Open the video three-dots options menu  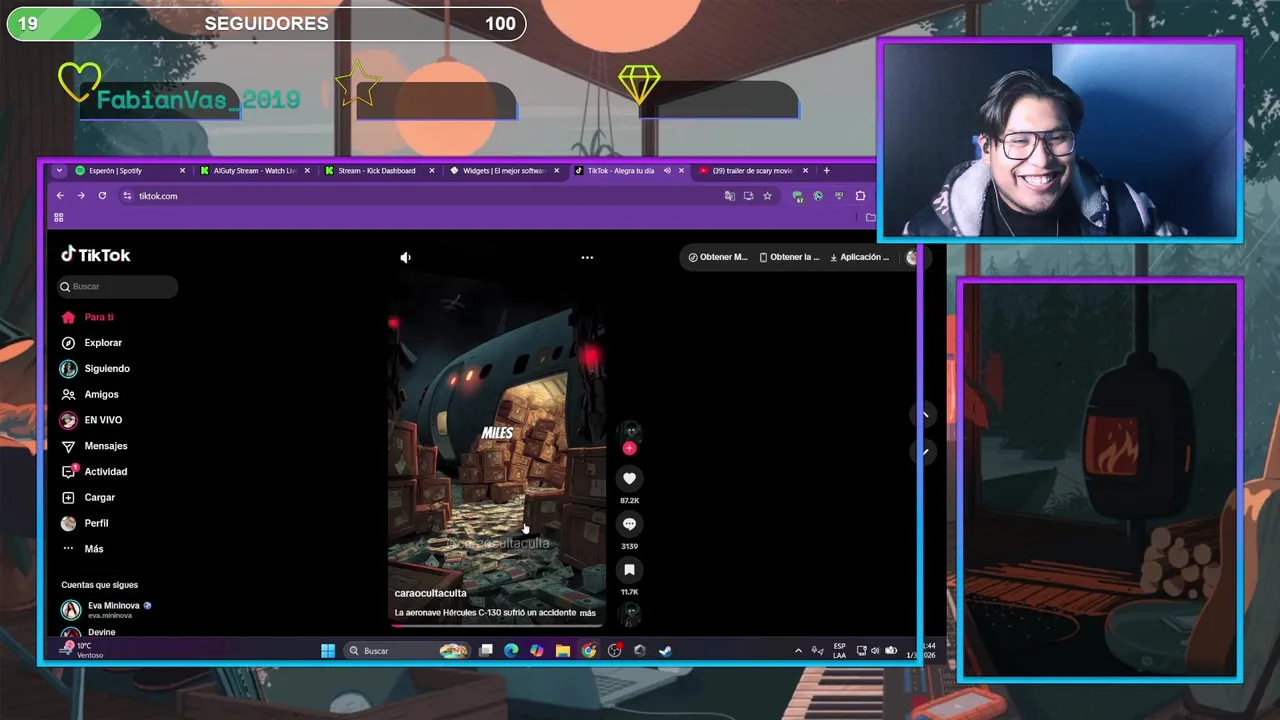(587, 257)
